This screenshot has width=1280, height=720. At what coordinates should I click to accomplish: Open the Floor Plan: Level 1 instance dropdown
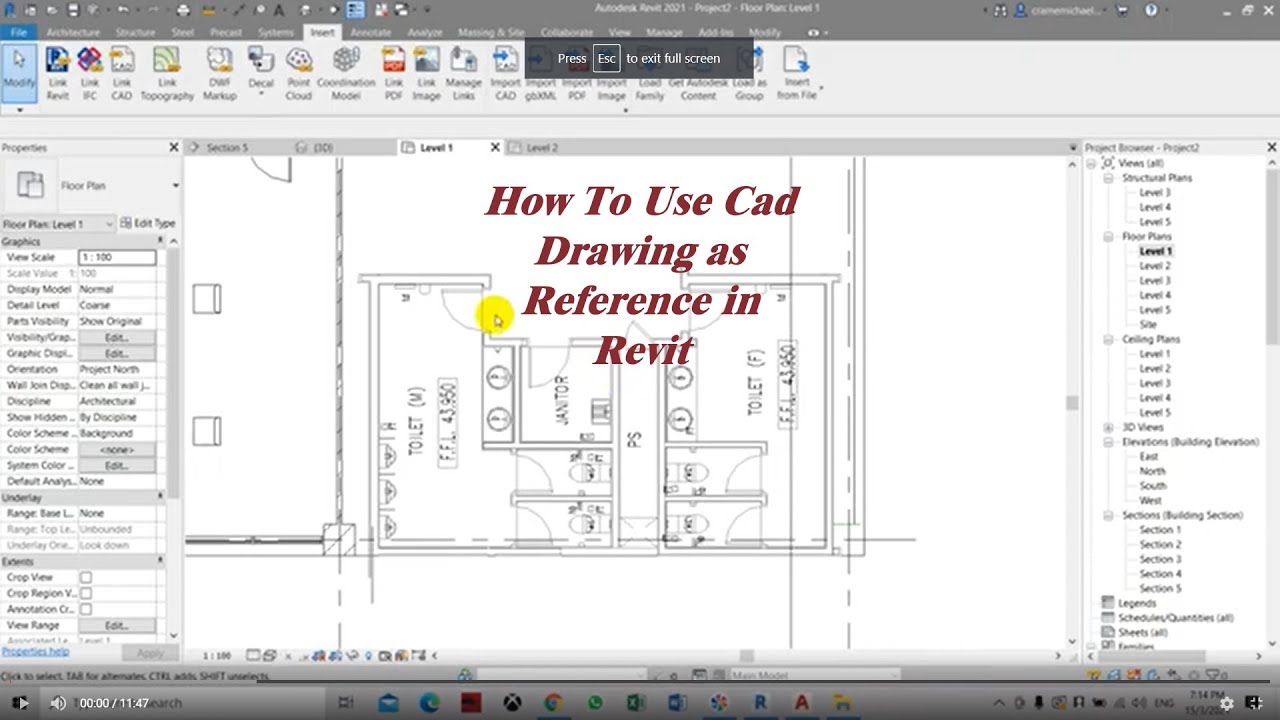[107, 224]
